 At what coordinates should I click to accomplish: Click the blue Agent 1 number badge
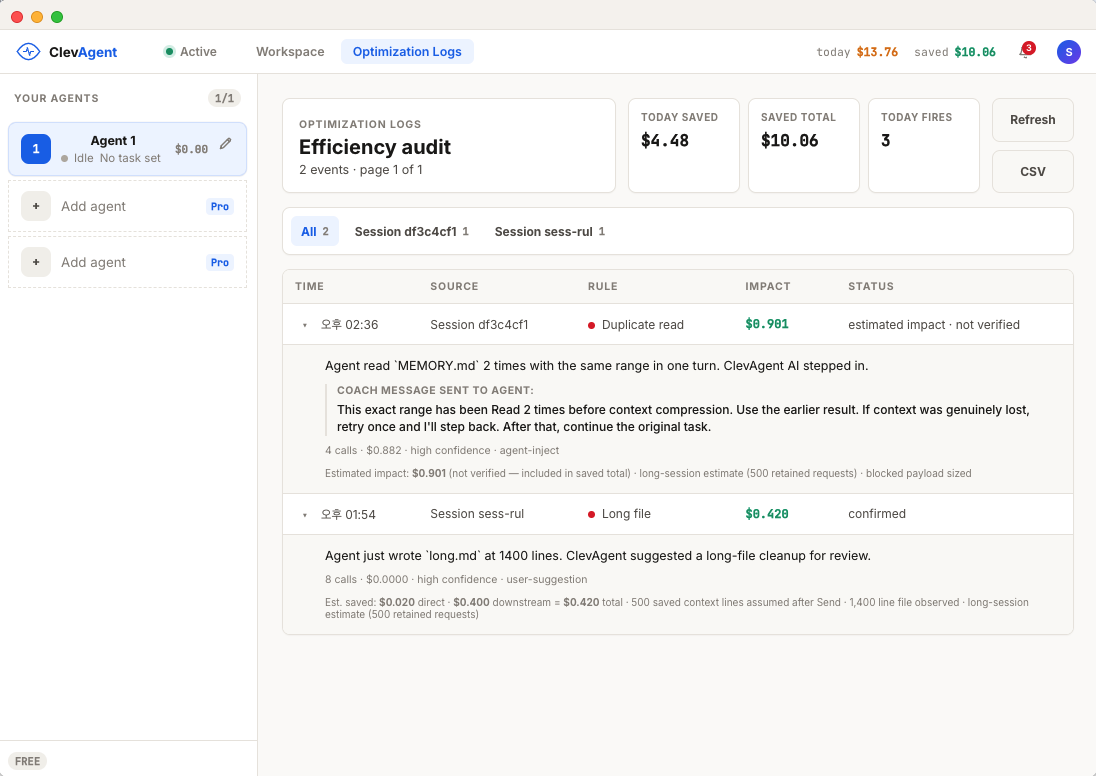point(36,149)
